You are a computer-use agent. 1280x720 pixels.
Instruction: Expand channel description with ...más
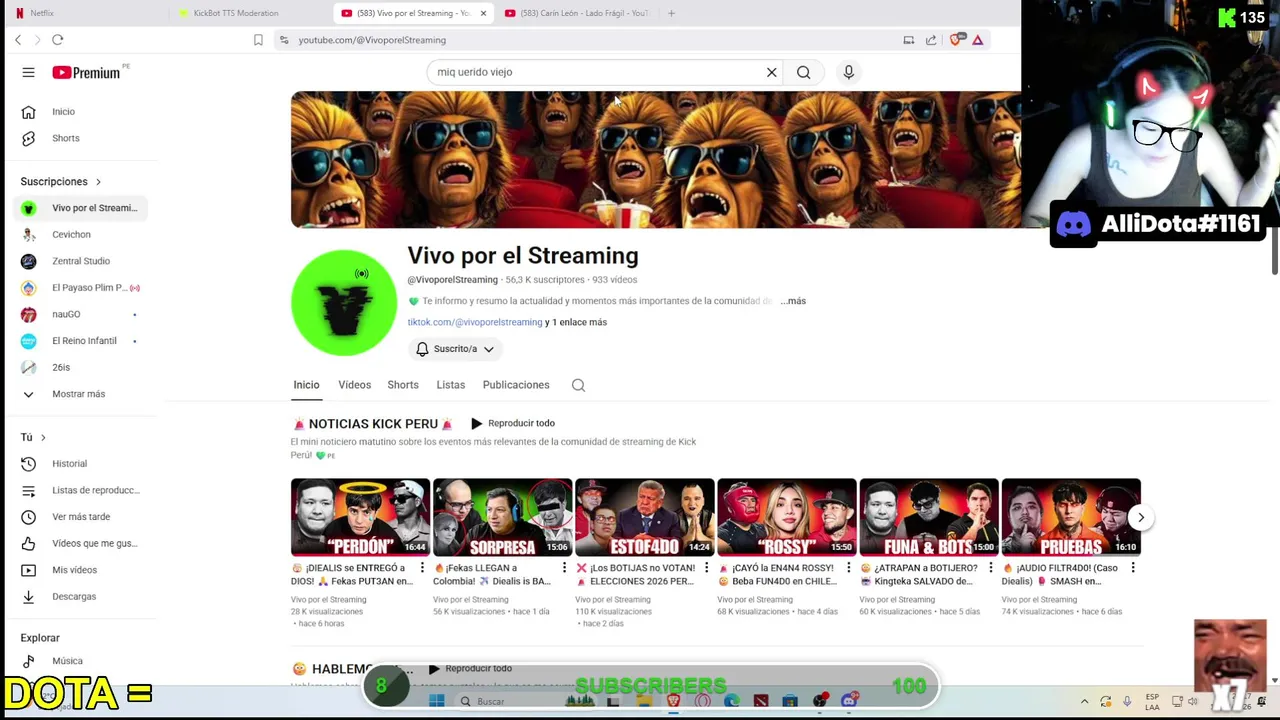point(793,301)
